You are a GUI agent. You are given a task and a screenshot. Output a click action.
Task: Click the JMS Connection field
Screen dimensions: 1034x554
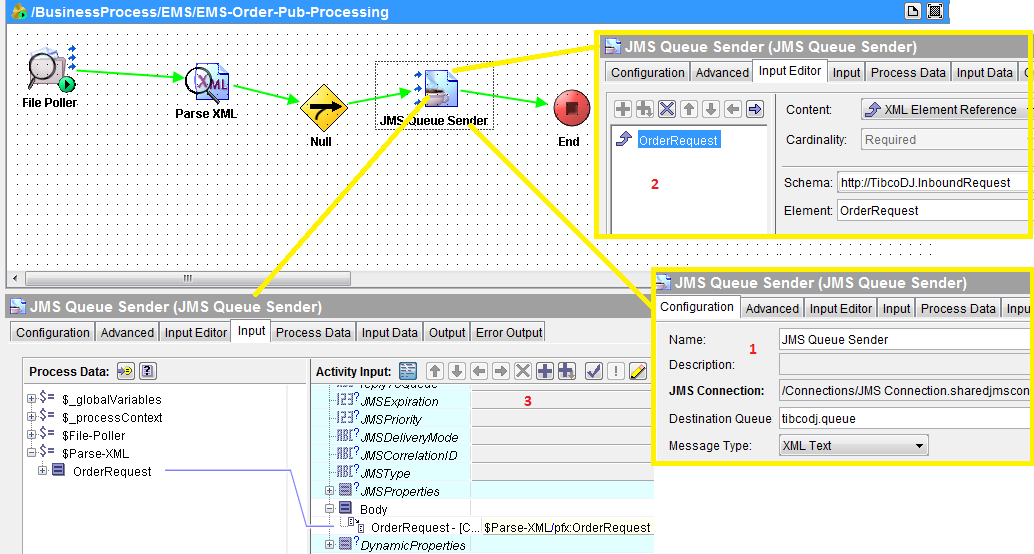[x=905, y=390]
